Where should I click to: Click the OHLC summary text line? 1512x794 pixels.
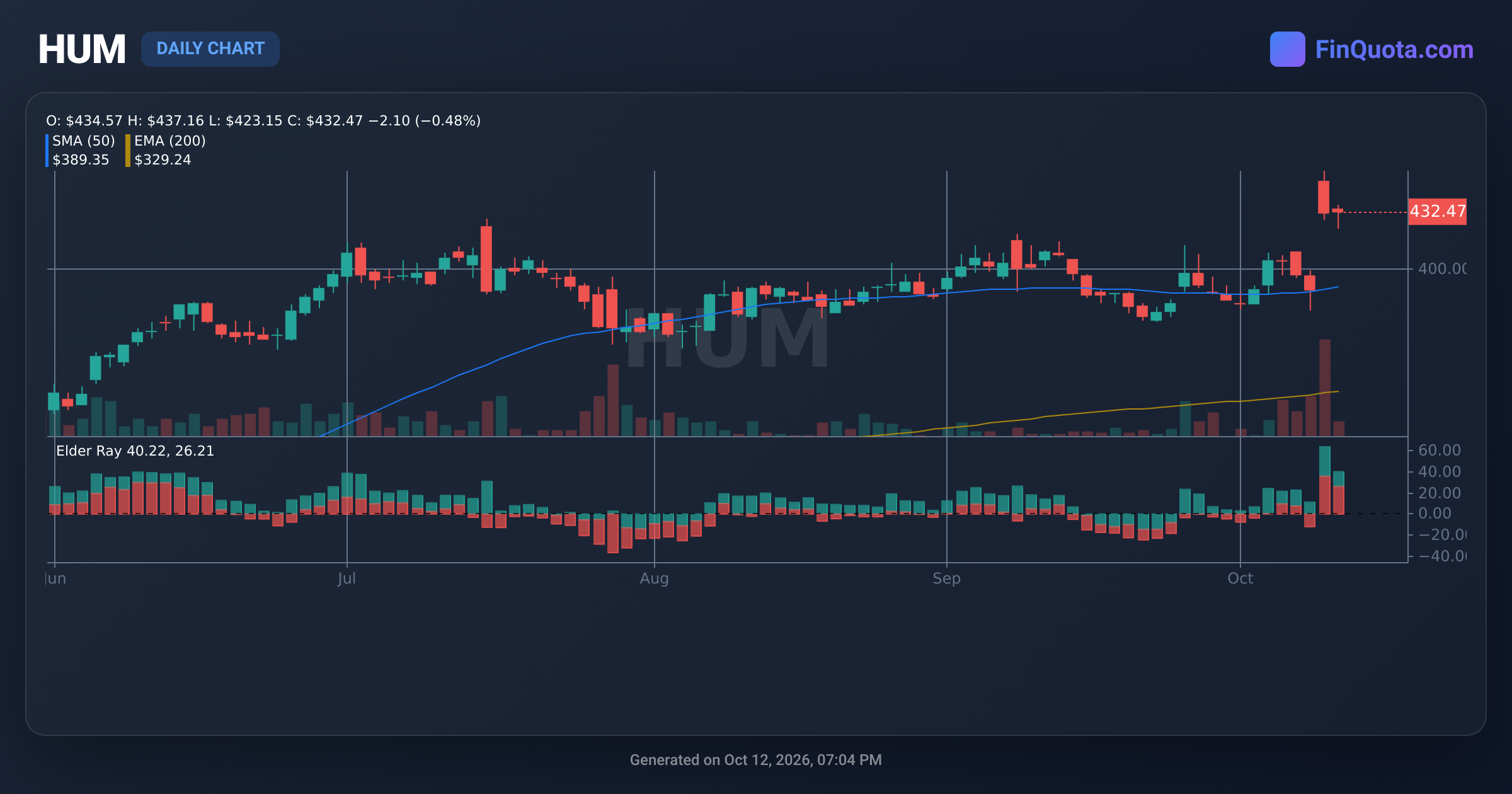pyautogui.click(x=263, y=120)
